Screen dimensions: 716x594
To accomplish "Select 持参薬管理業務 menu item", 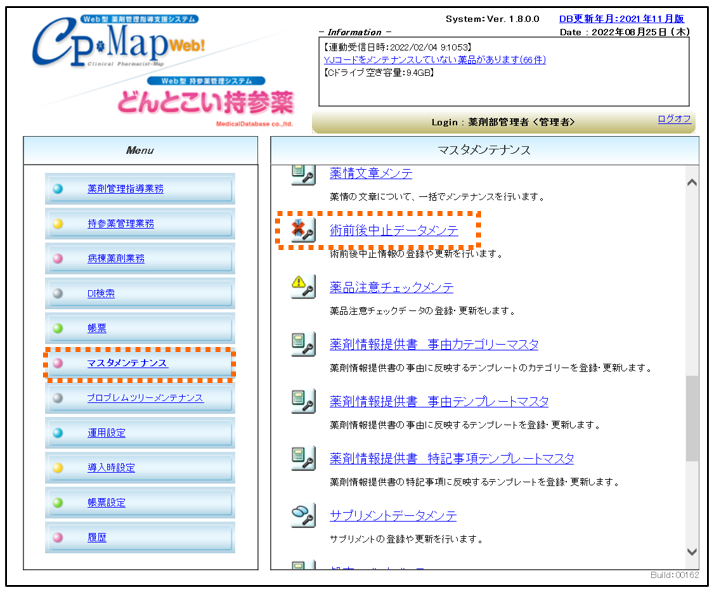I will [120, 224].
